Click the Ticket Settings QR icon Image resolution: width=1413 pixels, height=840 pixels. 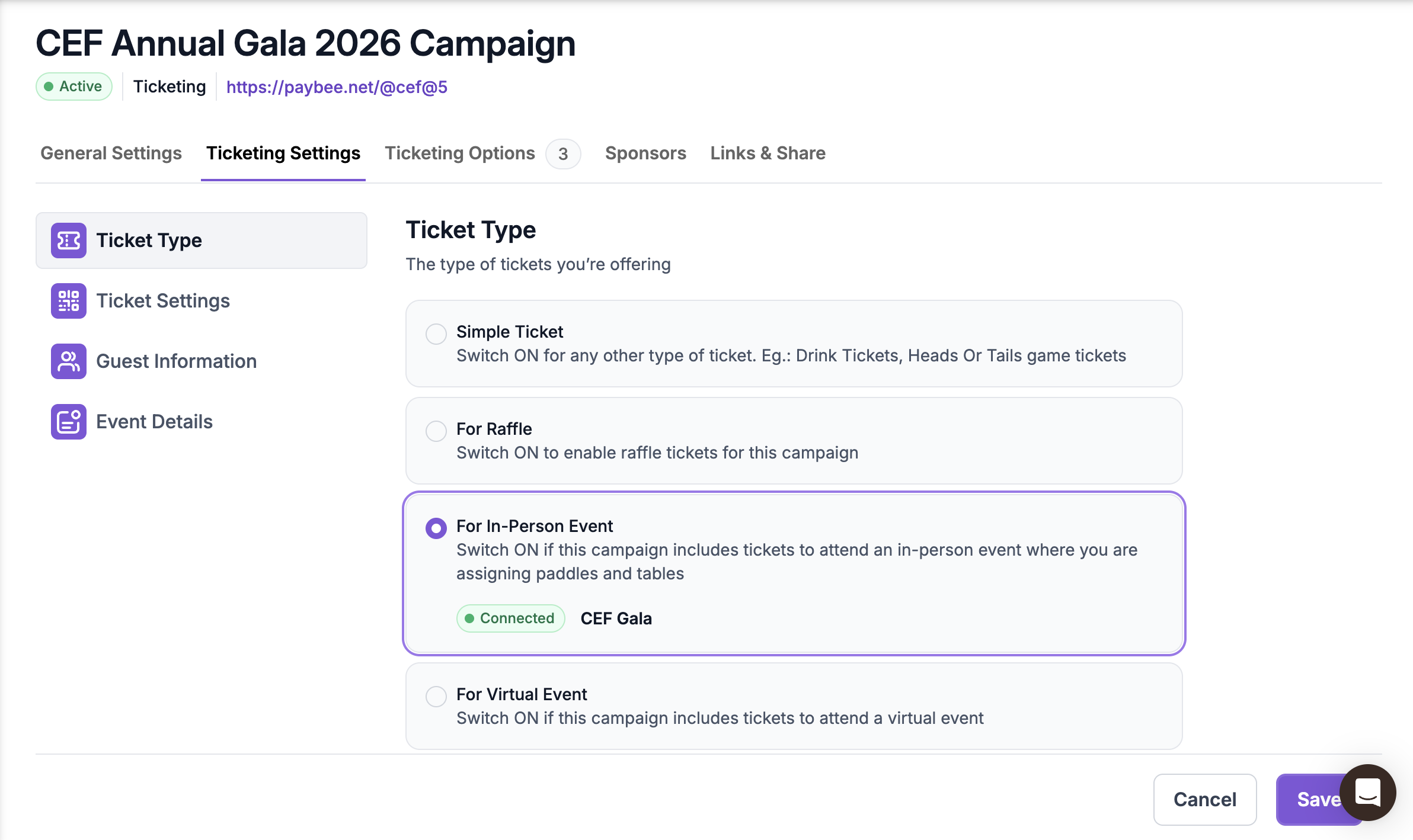point(69,301)
